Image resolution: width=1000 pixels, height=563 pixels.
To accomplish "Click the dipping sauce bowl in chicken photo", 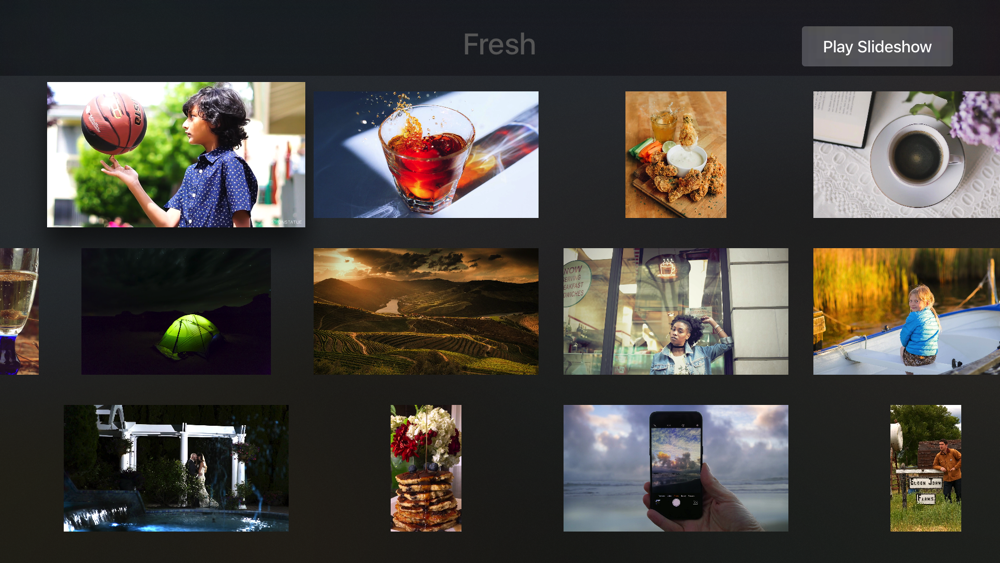I will click(x=686, y=159).
